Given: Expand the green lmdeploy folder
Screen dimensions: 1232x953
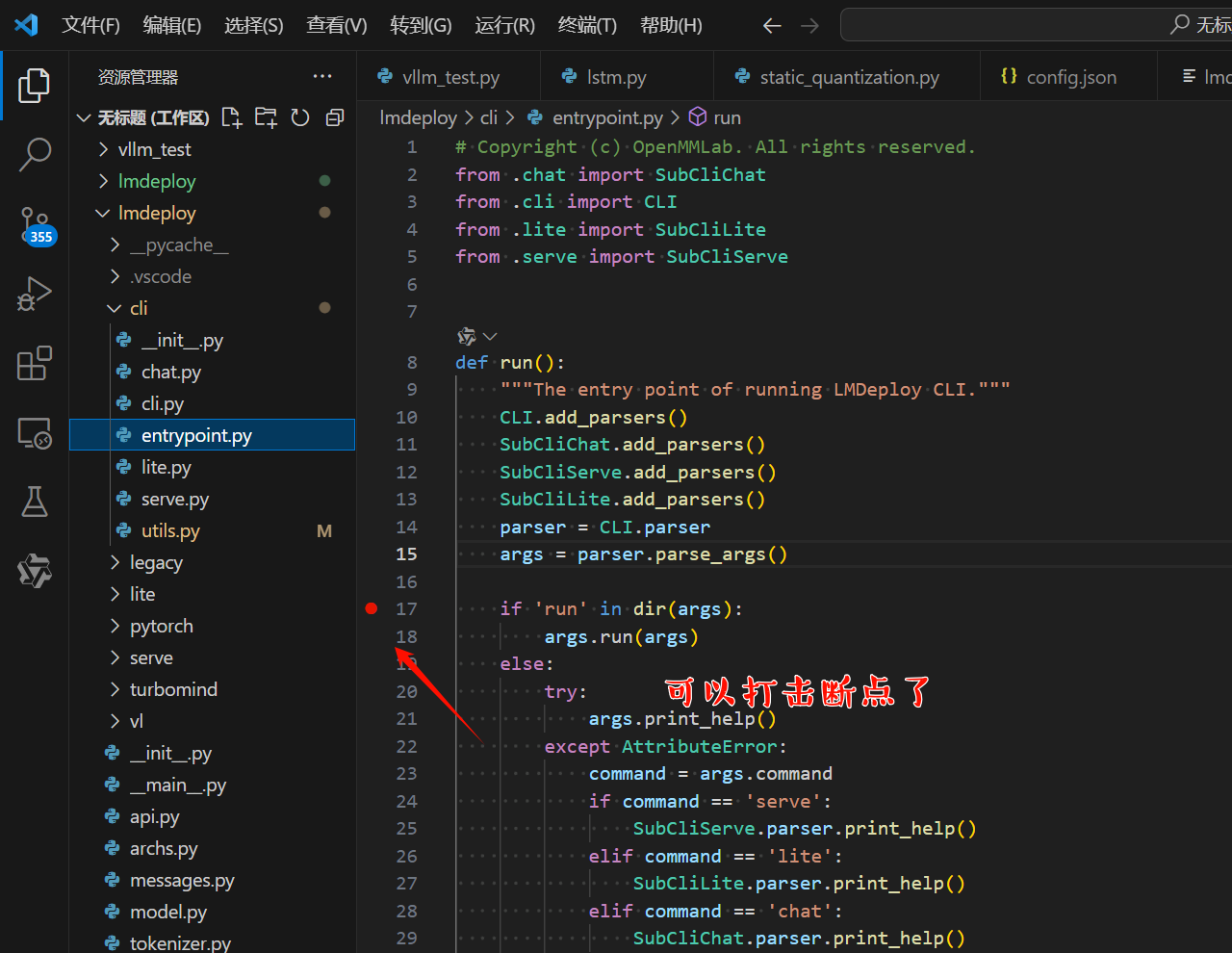Looking at the screenshot, I should coord(104,181).
